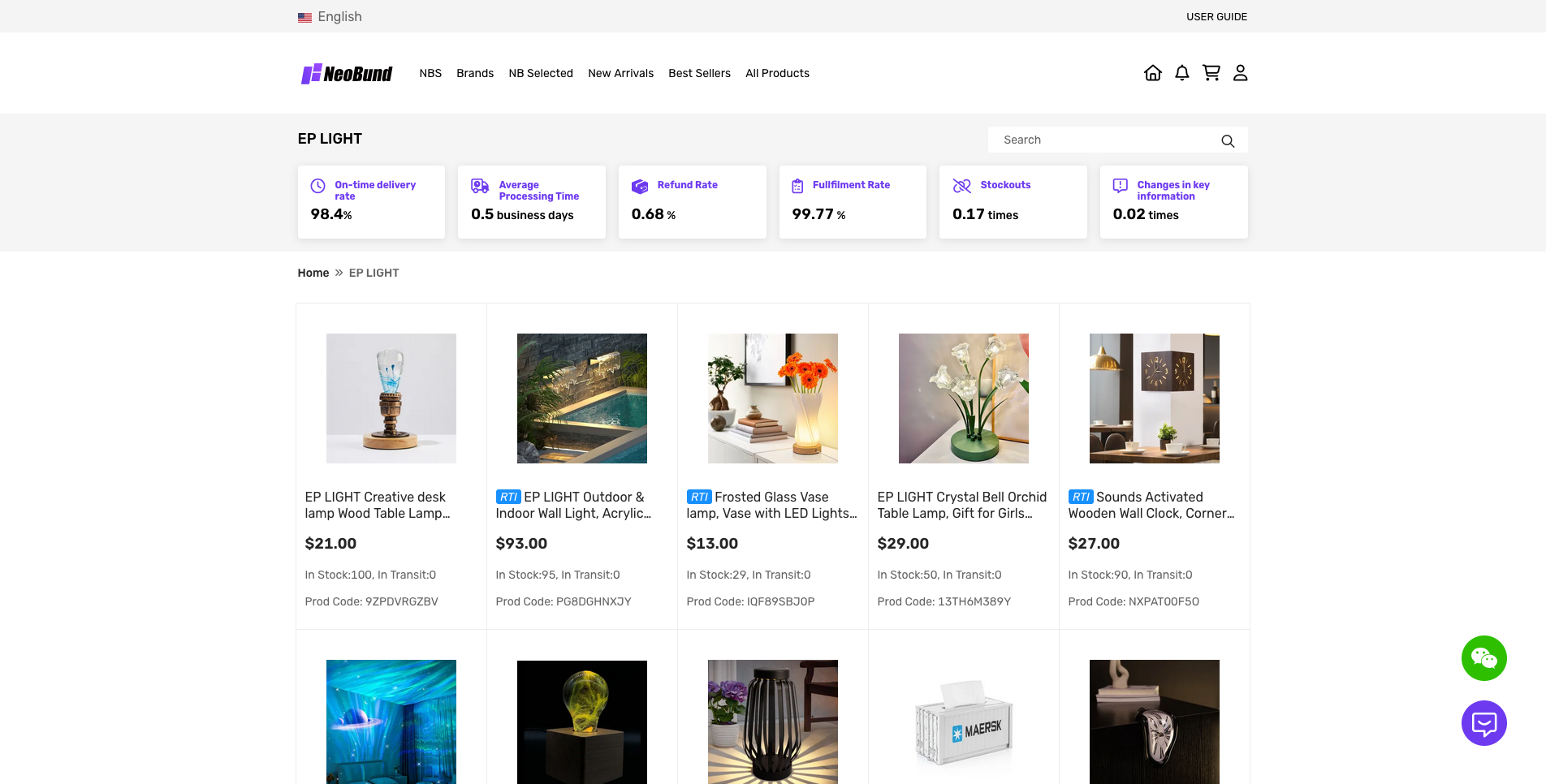Click RTI badge on Frosted Glass Vase

click(x=699, y=497)
